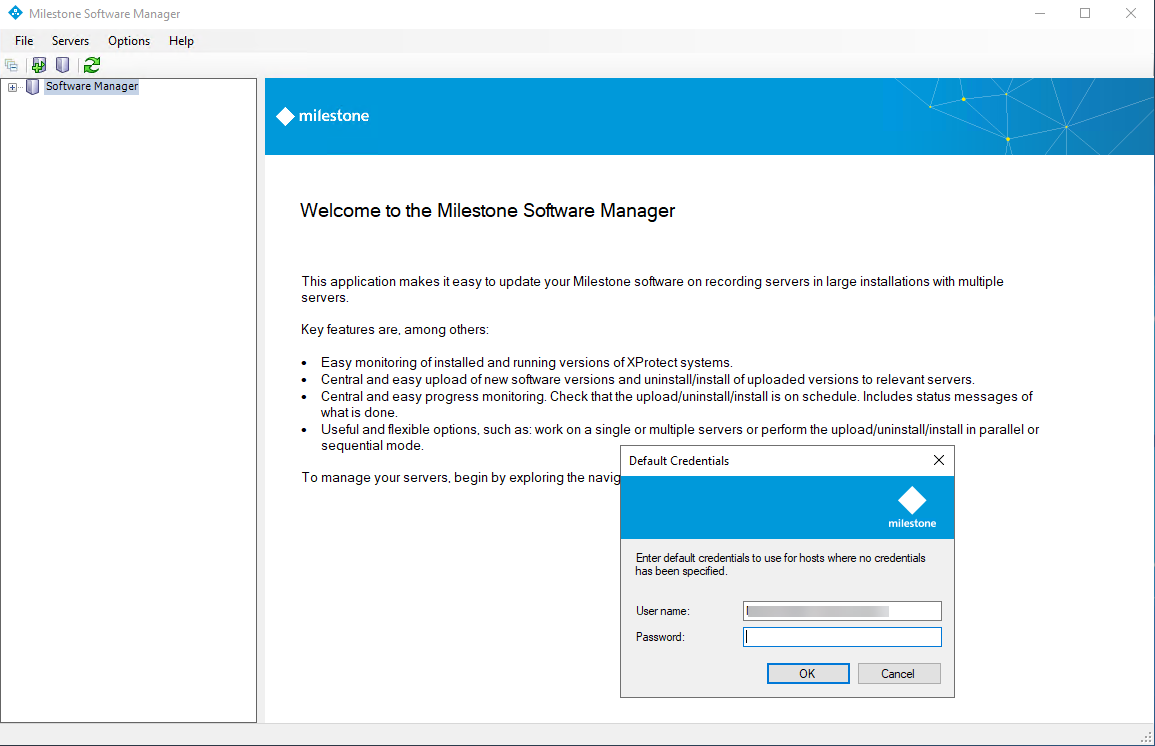This screenshot has width=1155, height=746.
Task: Click the "Central and easy upload" bullet text
Action: (x=647, y=379)
